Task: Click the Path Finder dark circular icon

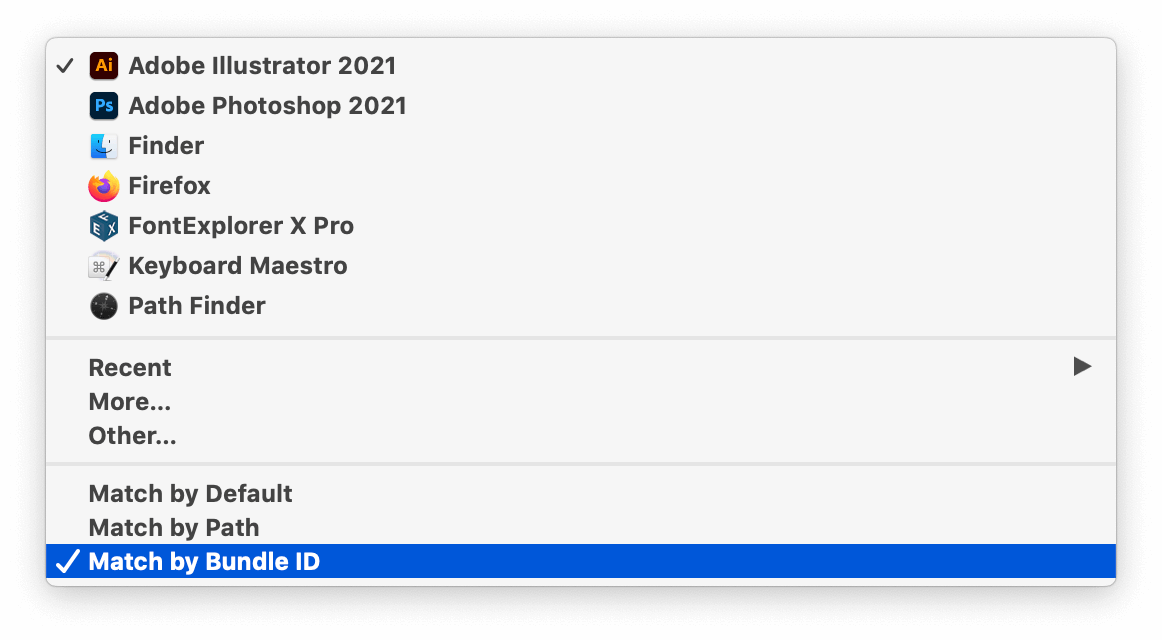Action: (x=104, y=306)
